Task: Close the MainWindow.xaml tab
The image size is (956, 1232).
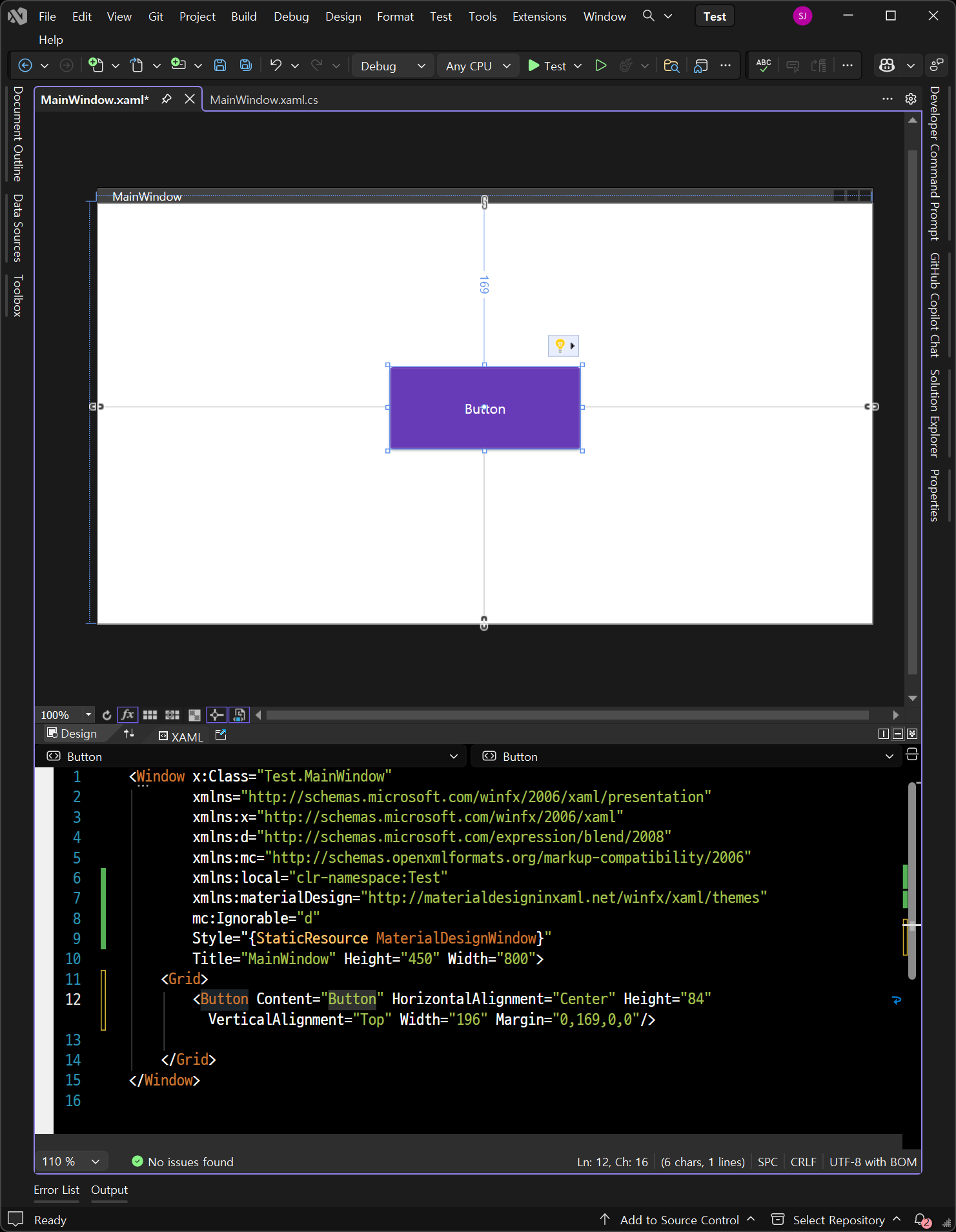Action: 190,99
